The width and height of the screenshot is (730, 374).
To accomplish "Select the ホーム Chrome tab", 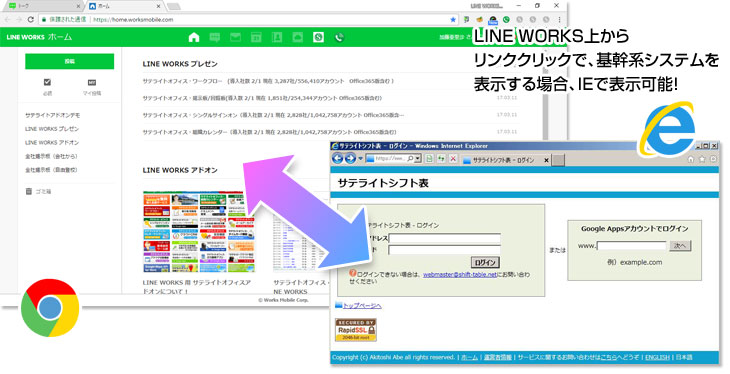I will click(126, 7).
